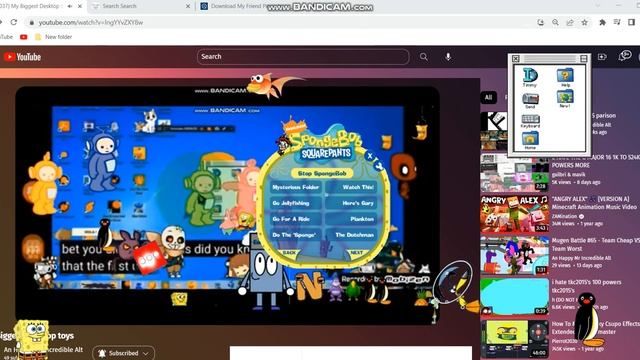Screen dimensions: 640x360
Task: Click NEXT on the SpongeBob menu in video
Action: click(356, 253)
